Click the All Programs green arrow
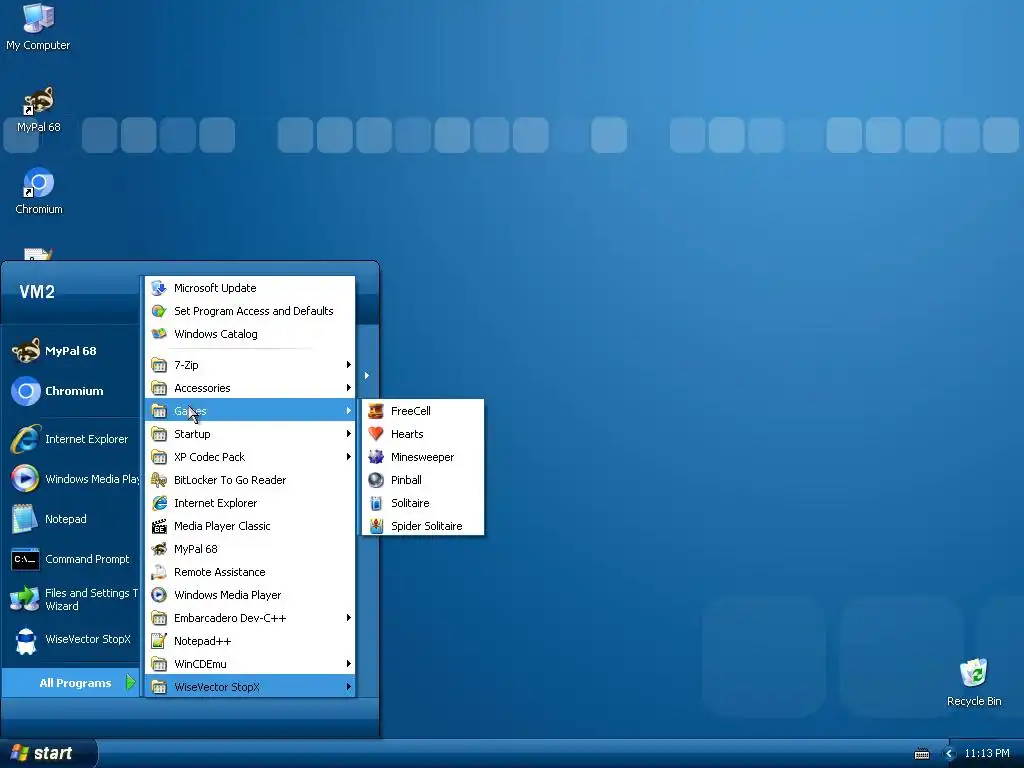Viewport: 1024px width, 768px height. coord(131,682)
